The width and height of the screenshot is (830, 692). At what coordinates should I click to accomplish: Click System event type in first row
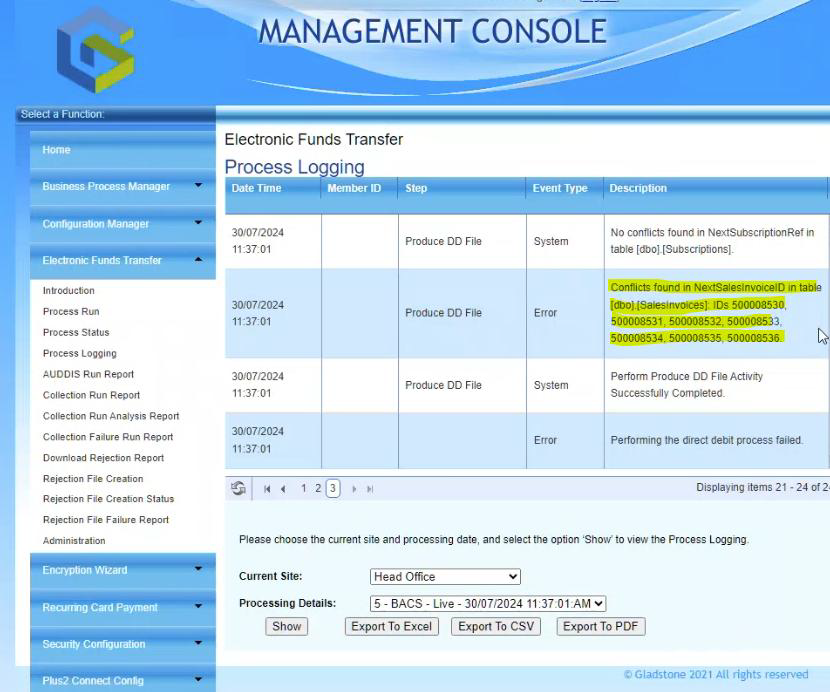[x=551, y=241]
